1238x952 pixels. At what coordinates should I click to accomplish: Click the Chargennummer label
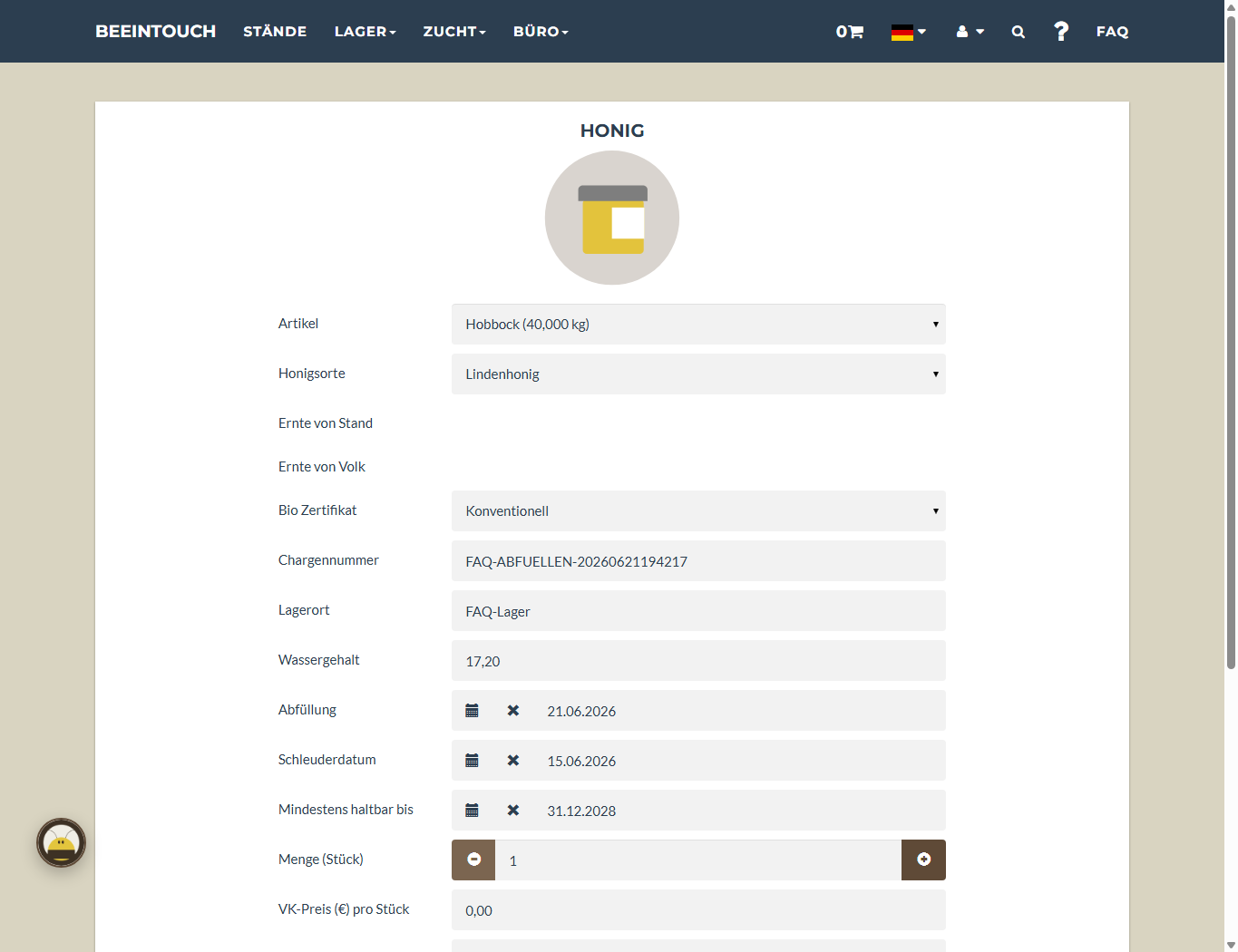328,560
